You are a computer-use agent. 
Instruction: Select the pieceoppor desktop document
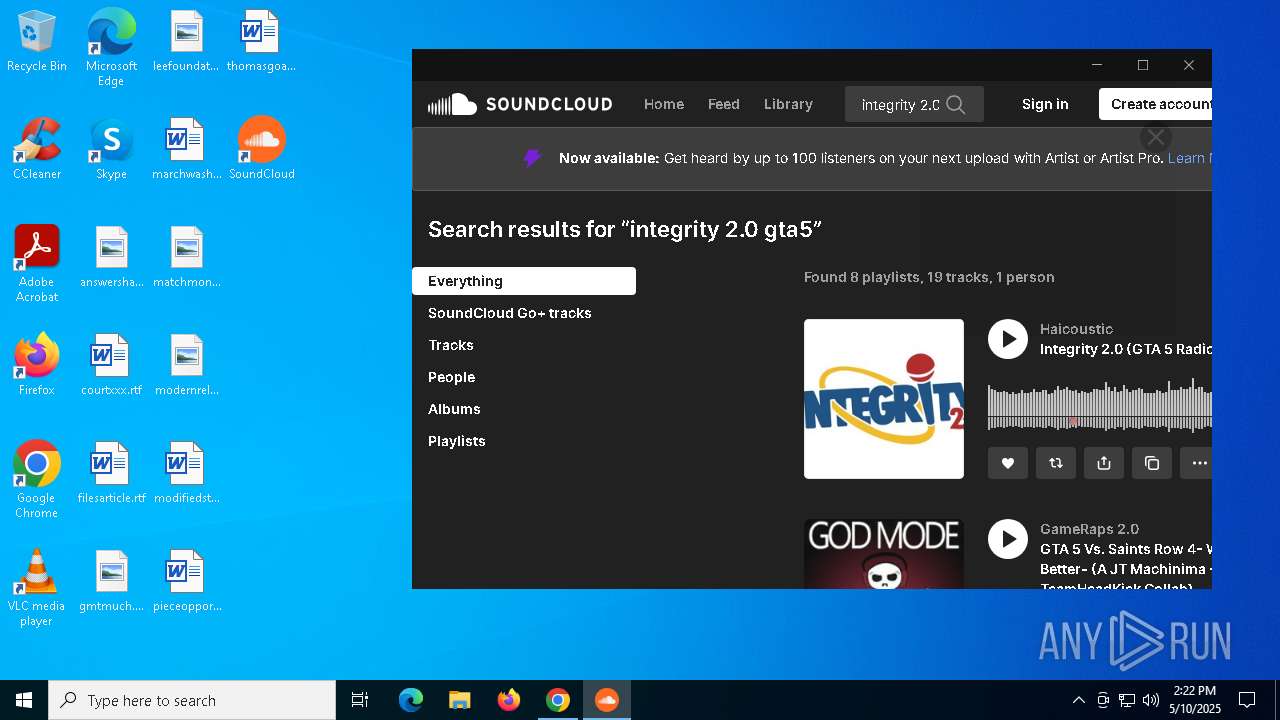point(186,581)
